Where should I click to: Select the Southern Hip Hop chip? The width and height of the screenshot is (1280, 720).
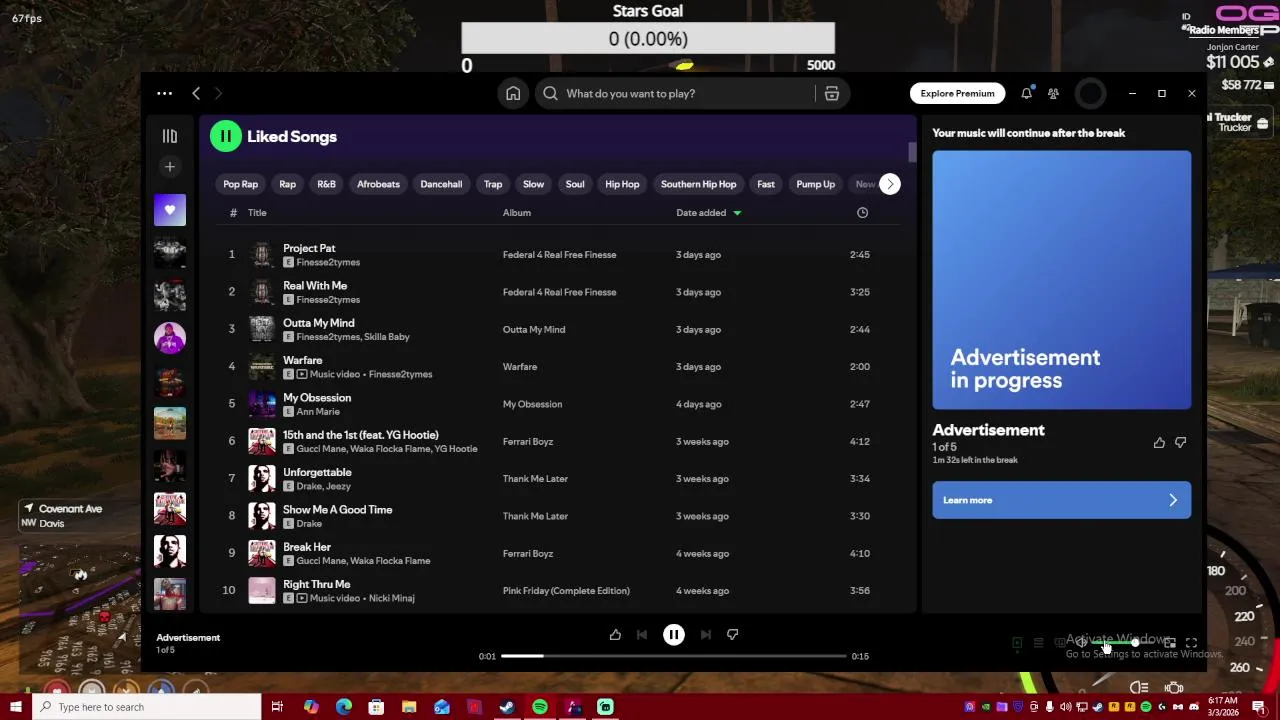point(698,184)
